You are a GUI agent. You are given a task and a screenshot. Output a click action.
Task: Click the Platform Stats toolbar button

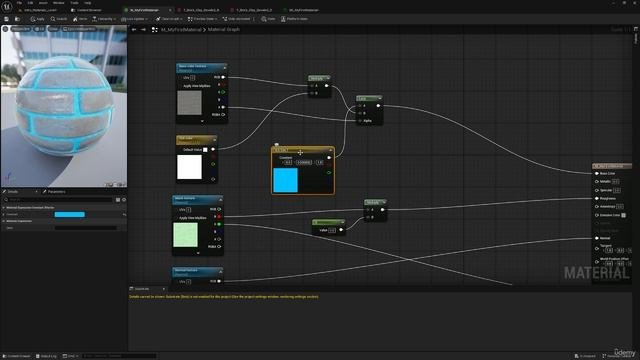pos(294,19)
